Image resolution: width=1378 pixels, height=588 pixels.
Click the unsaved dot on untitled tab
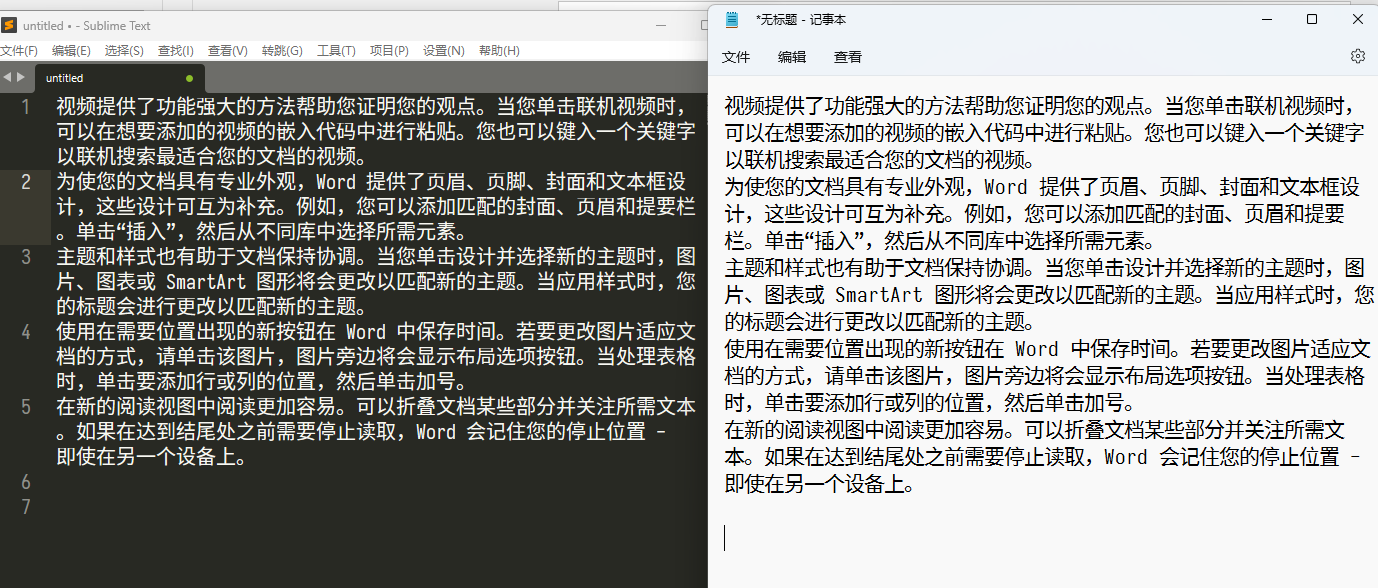189,78
